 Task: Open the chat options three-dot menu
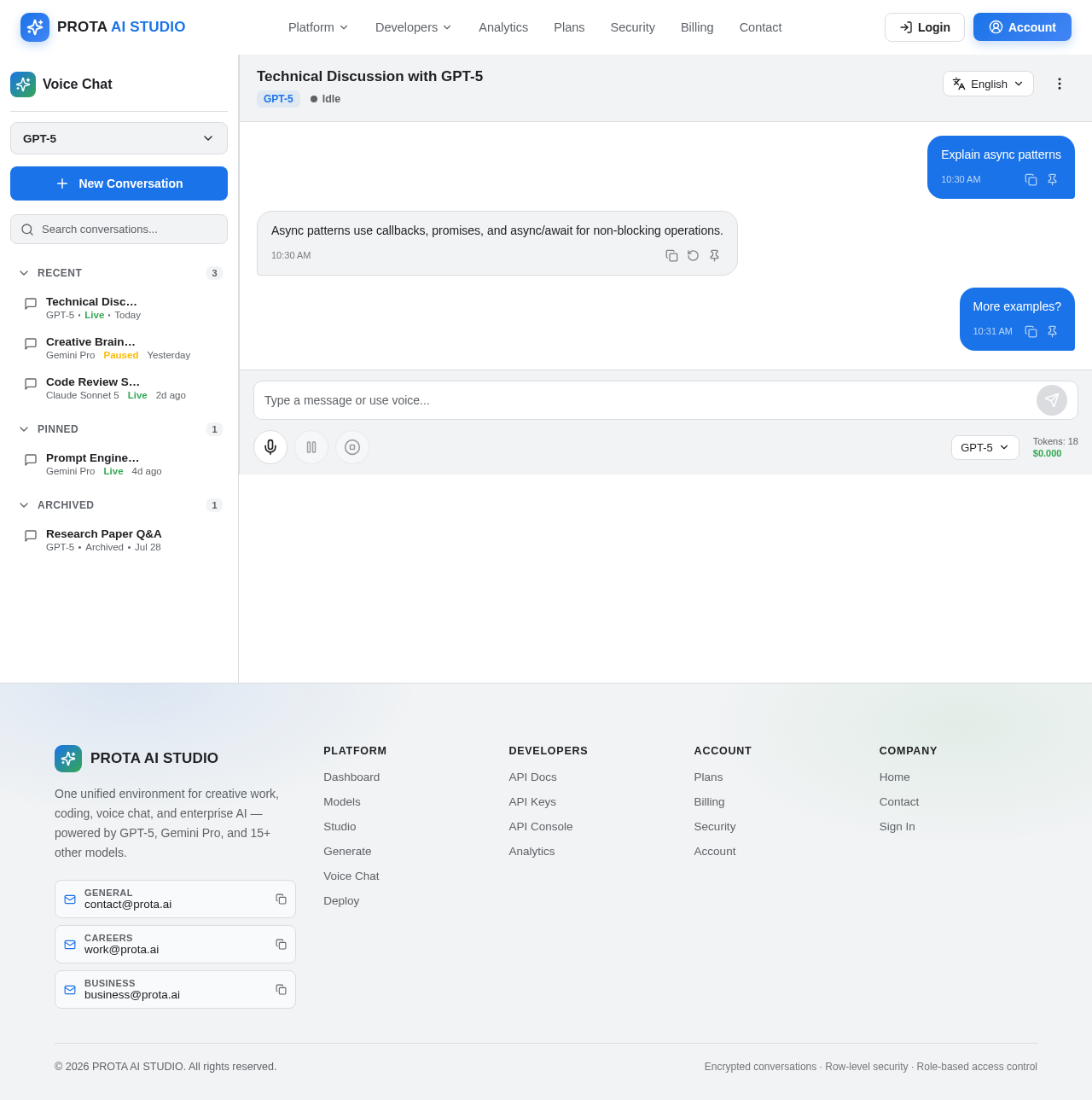click(x=1060, y=84)
